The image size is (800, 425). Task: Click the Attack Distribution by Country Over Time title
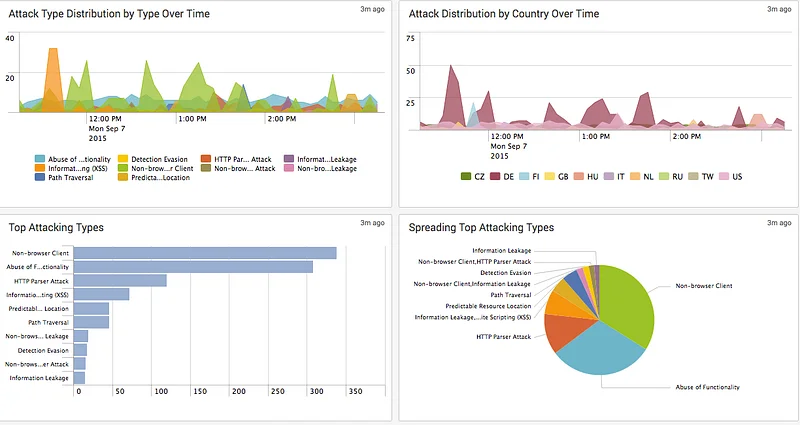504,14
